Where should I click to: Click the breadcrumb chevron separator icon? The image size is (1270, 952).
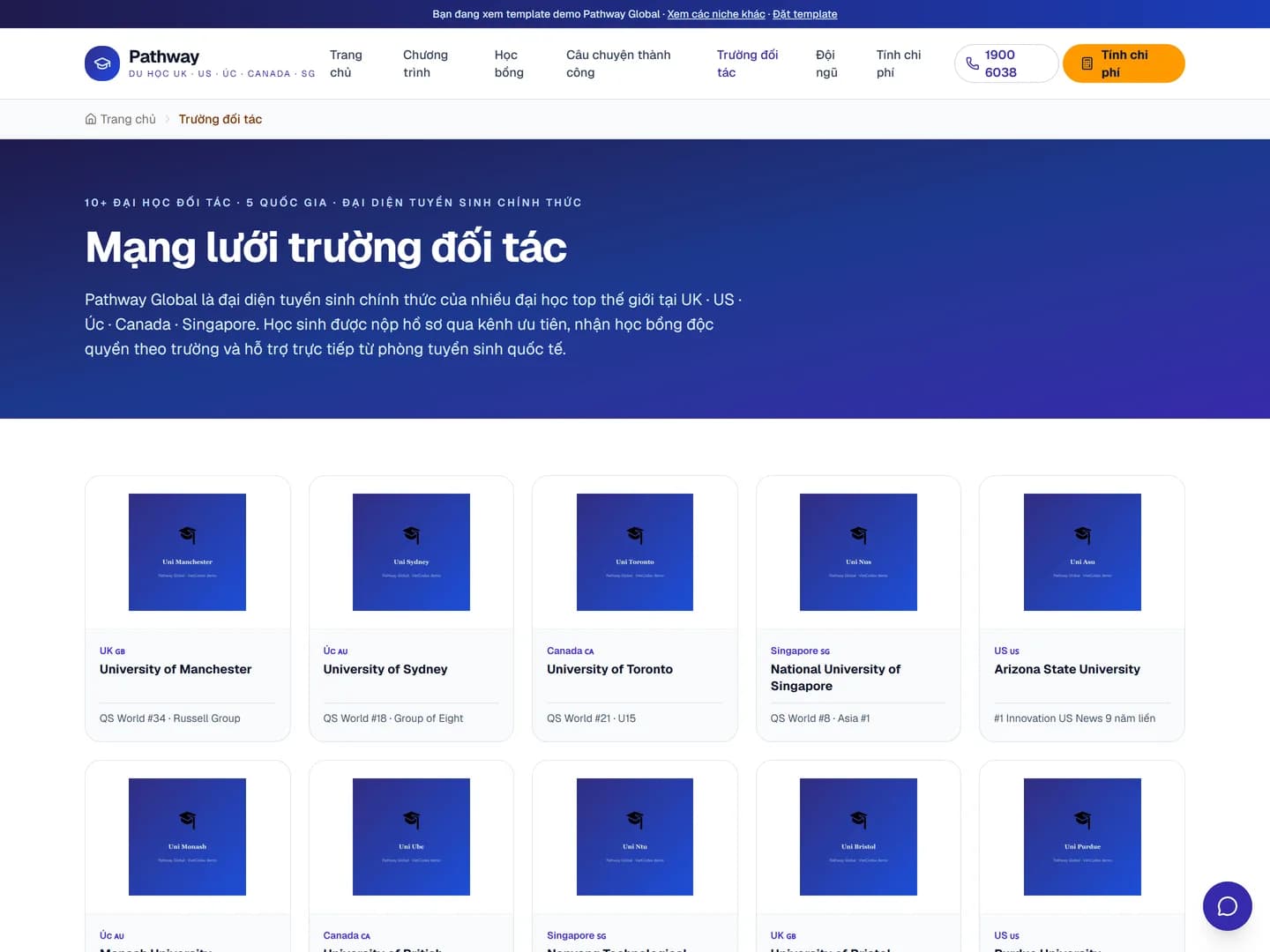(x=168, y=119)
